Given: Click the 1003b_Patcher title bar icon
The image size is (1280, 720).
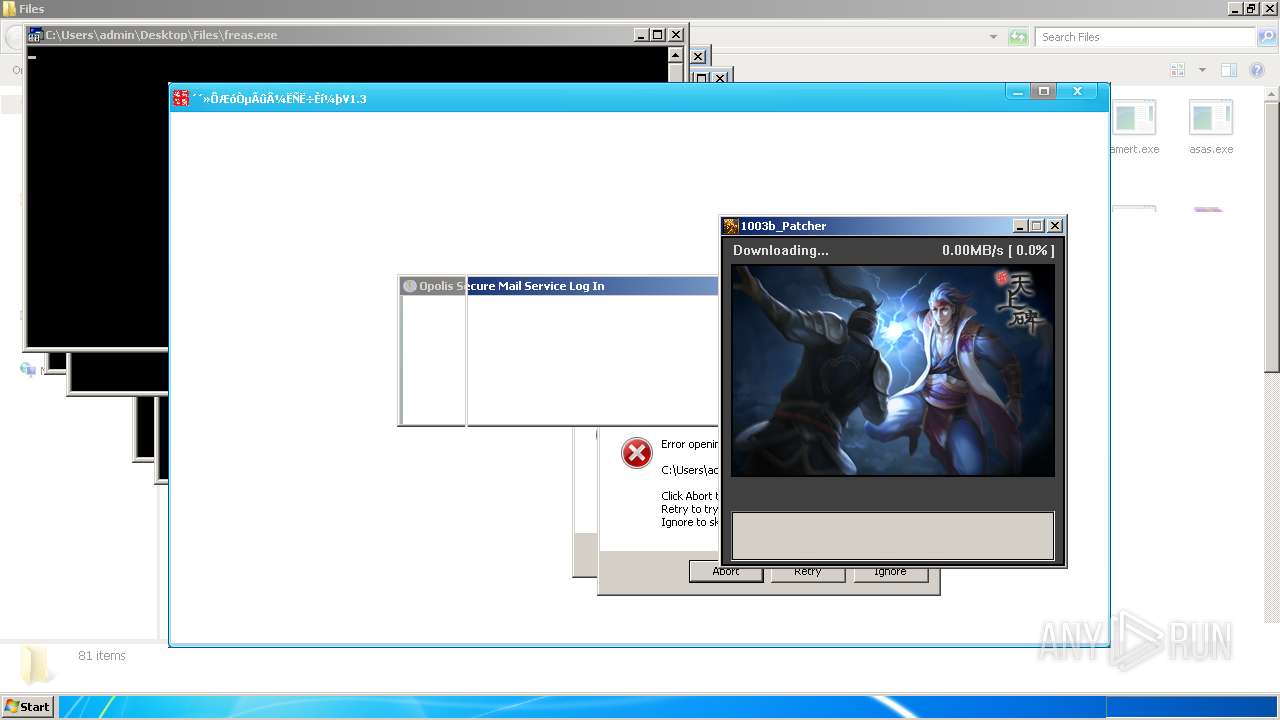Looking at the screenshot, I should click(731, 226).
